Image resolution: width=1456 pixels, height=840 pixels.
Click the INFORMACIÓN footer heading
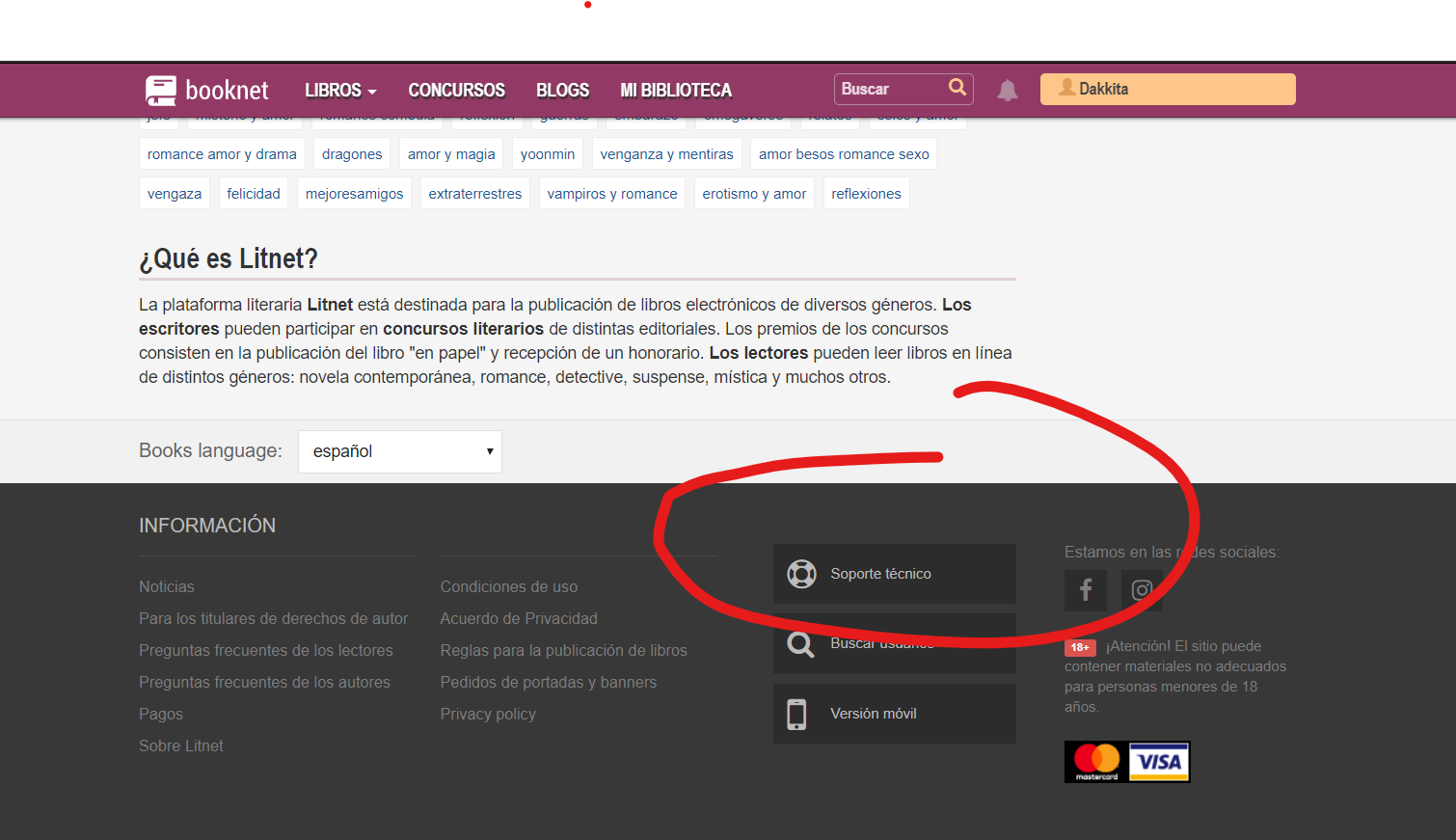coord(207,526)
